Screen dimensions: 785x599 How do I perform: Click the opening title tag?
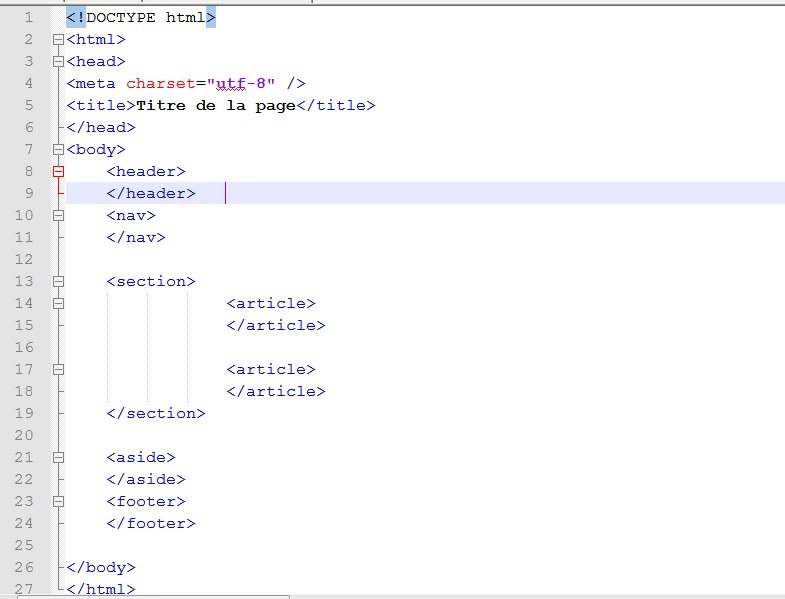point(101,106)
